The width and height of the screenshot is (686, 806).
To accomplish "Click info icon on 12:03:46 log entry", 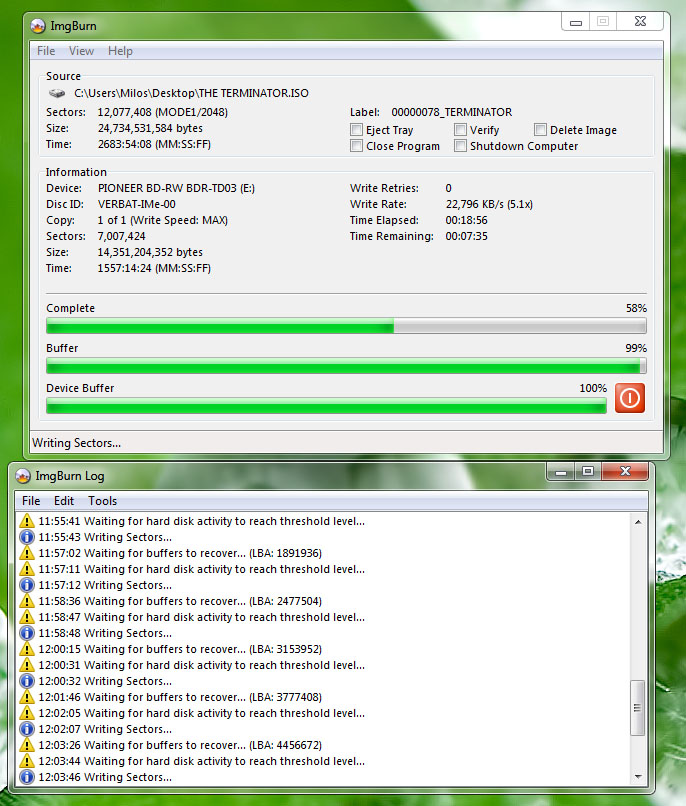I will (x=27, y=777).
